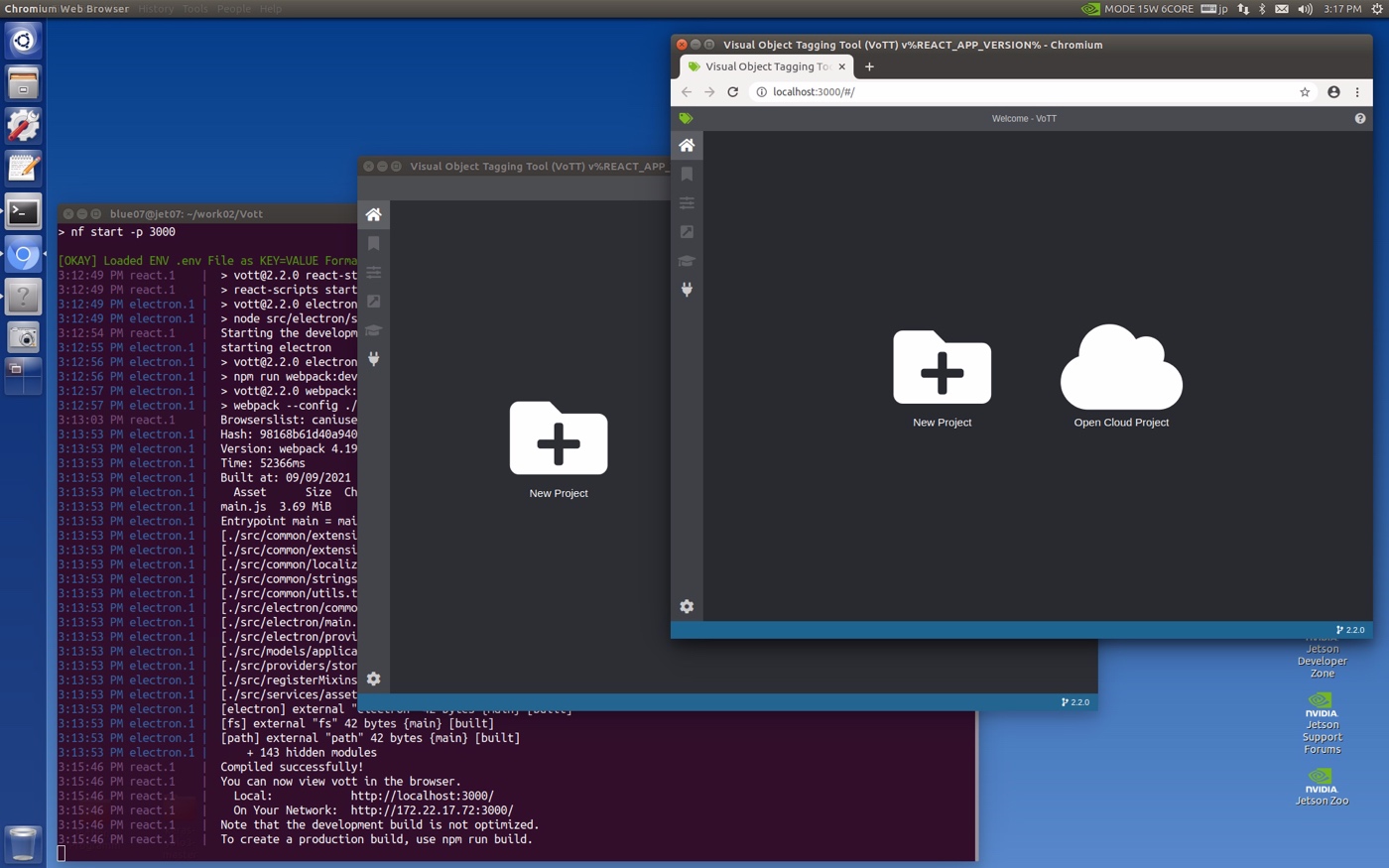Open Text Editor from dock
The height and width of the screenshot is (868, 1389).
tap(23, 169)
